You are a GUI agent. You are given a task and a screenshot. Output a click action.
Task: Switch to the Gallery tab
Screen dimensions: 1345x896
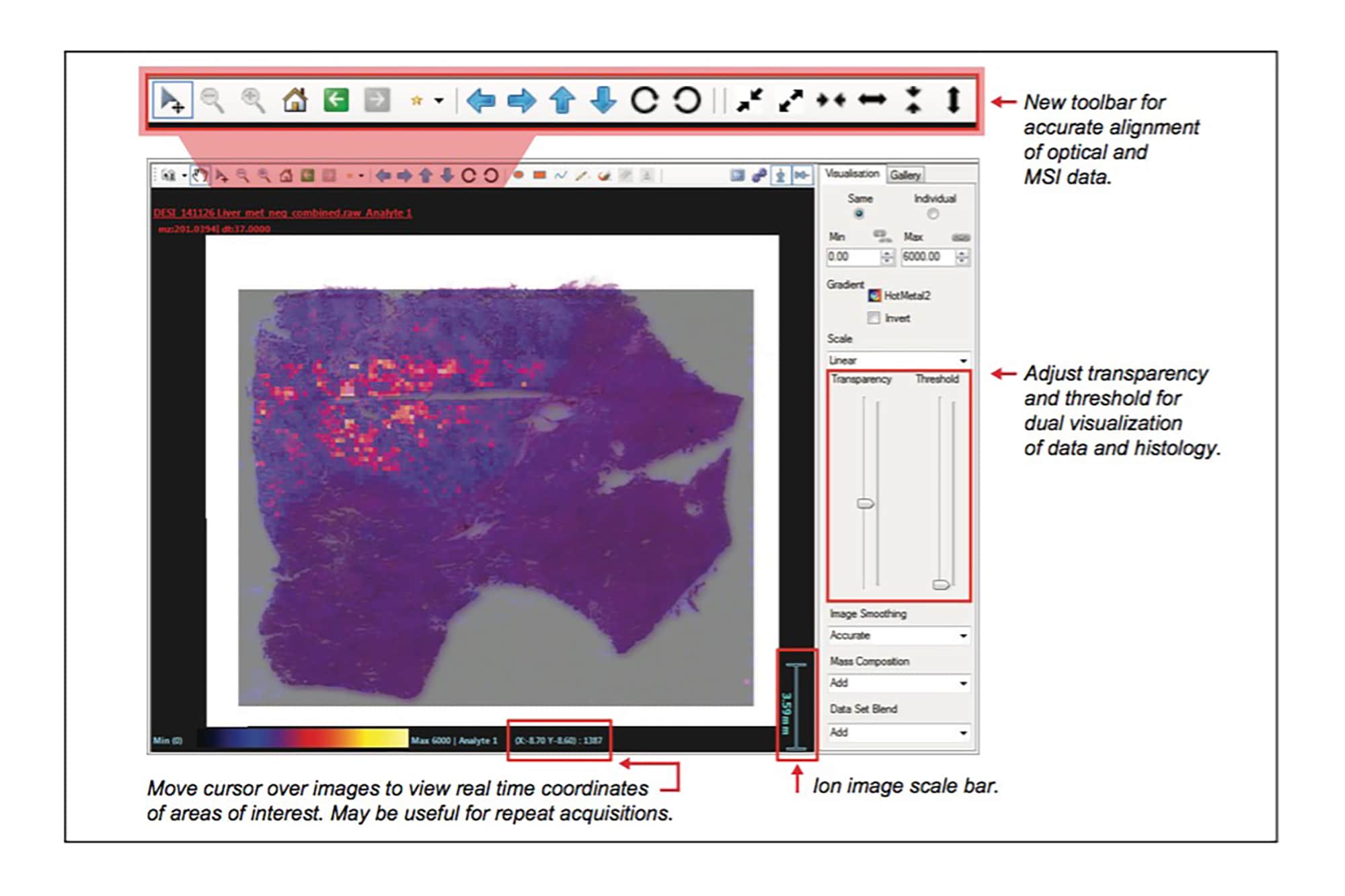907,175
